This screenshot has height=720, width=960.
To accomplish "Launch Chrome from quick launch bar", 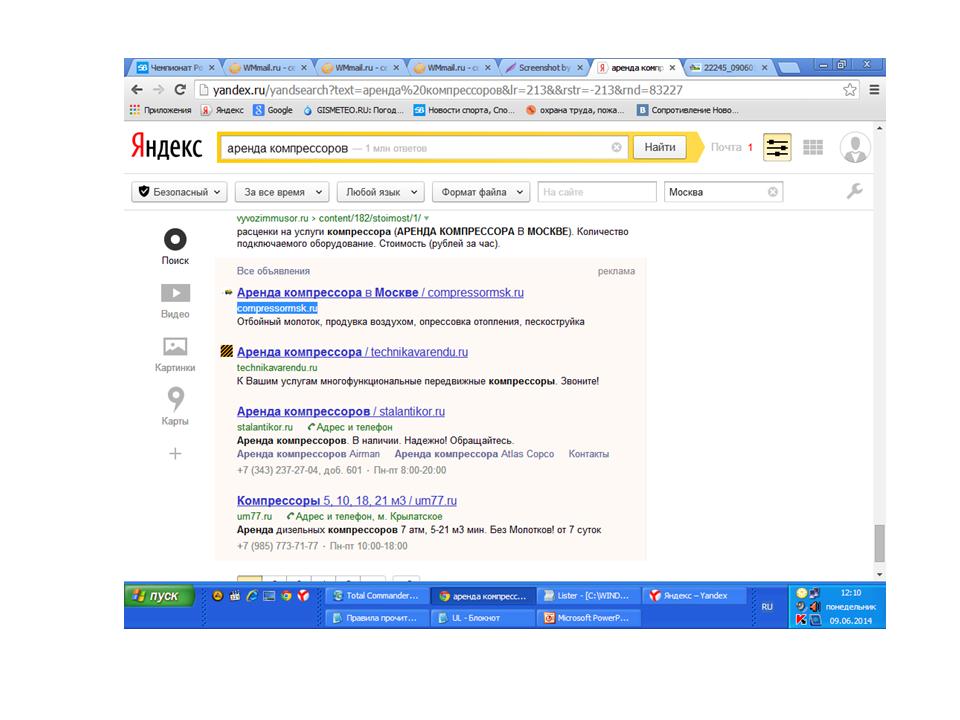I will click(287, 595).
